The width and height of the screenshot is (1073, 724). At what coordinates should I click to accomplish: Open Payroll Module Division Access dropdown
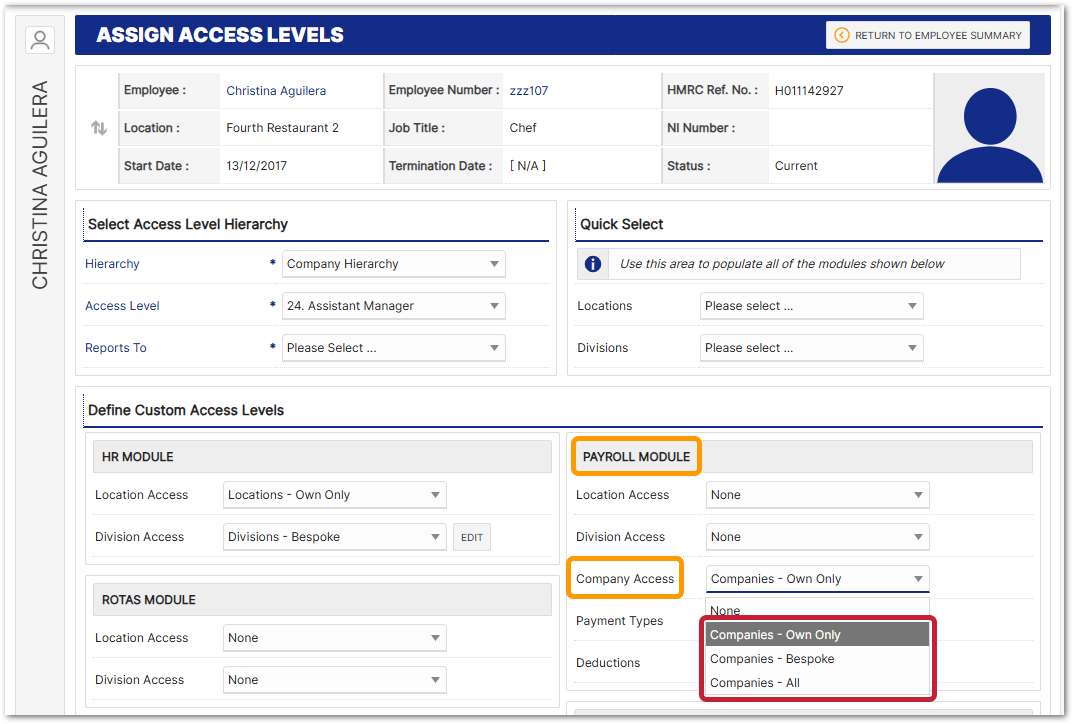click(817, 537)
